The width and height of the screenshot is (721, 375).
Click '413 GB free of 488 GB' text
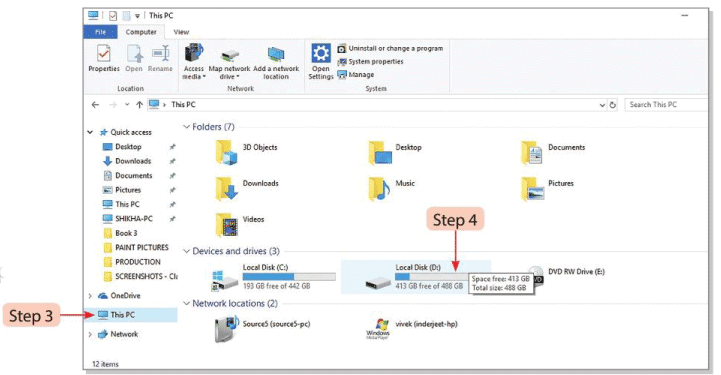point(429,286)
